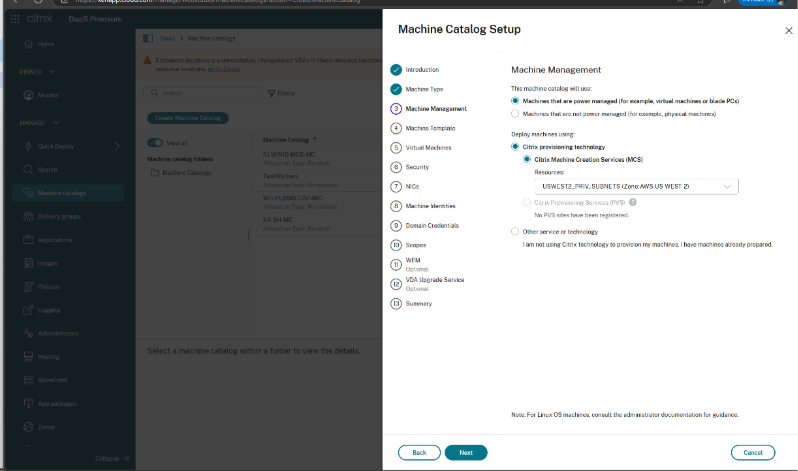Image resolution: width=798 pixels, height=471 pixels.
Task: Click DaaS breadcrumb link
Action: pos(167,38)
